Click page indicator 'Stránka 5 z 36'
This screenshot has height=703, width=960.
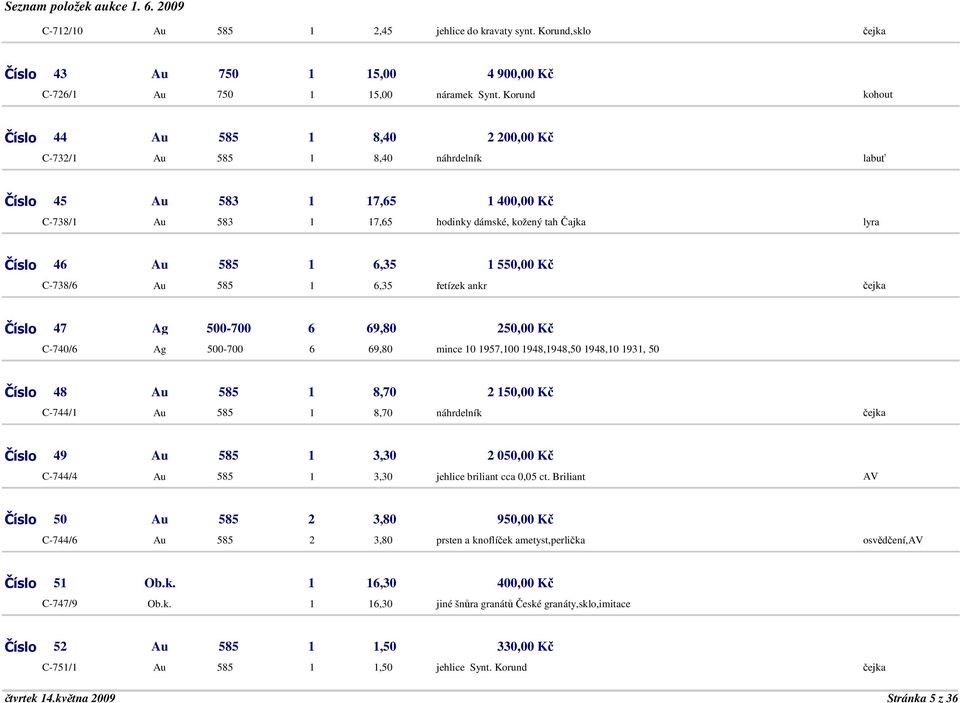920,696
